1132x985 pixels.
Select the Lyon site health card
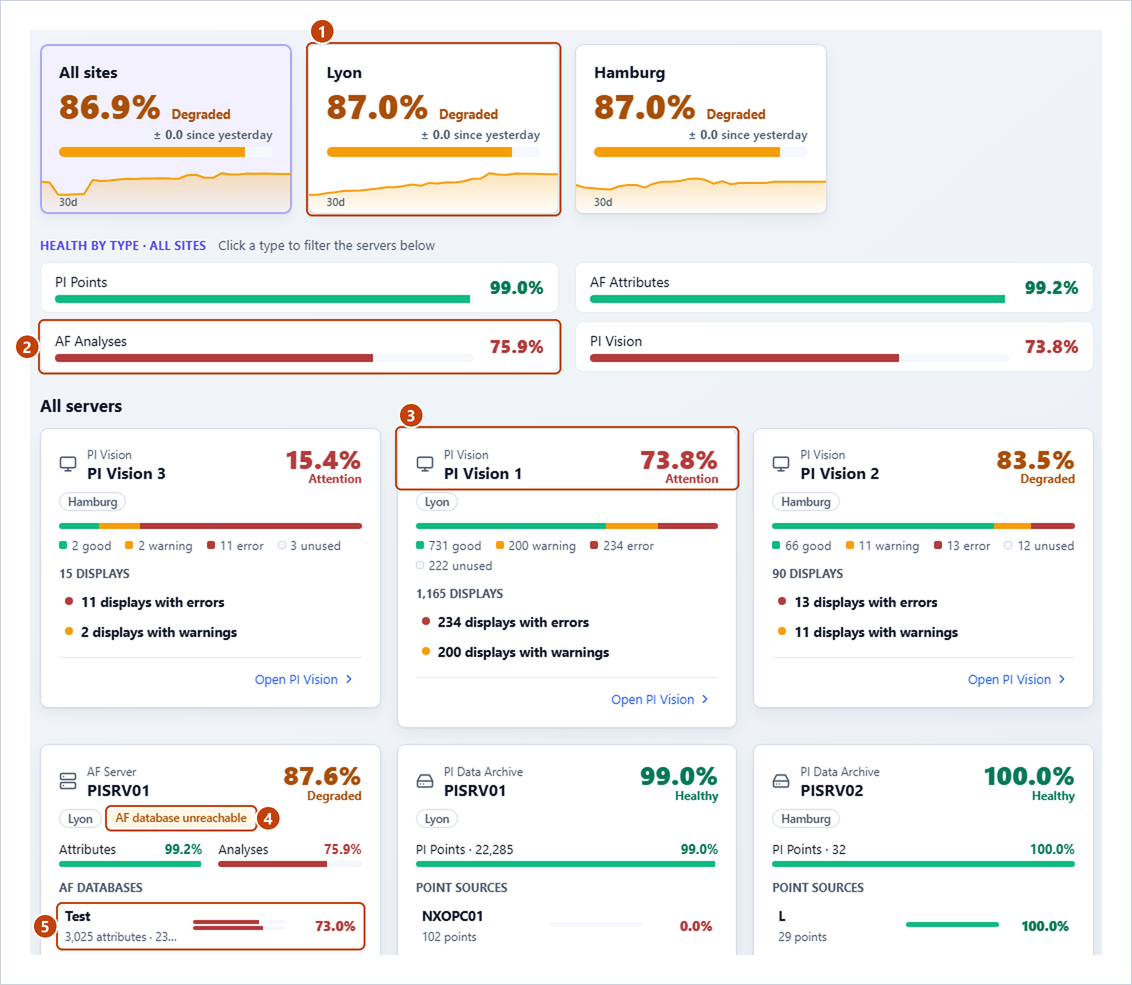click(433, 129)
